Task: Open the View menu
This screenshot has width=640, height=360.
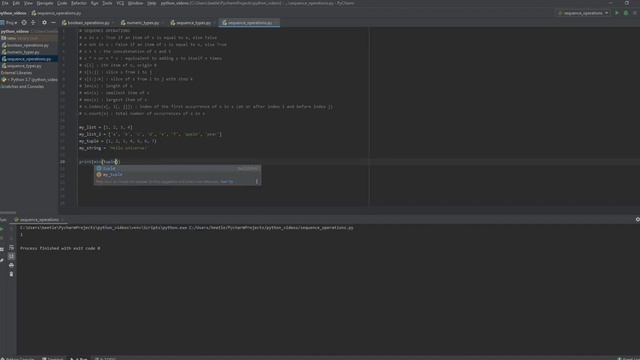Action: point(28,3)
